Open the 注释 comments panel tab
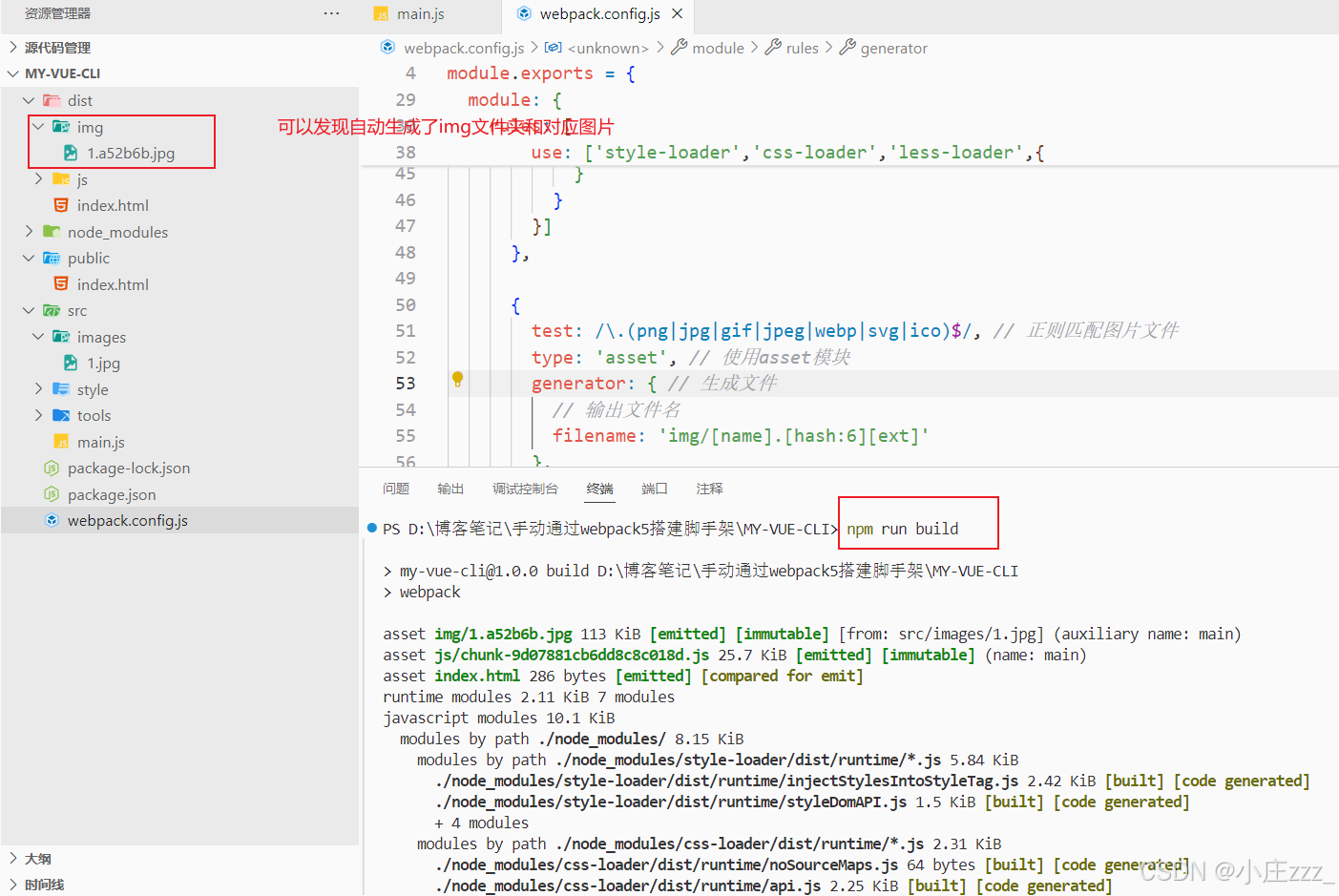1339x896 pixels. [709, 489]
